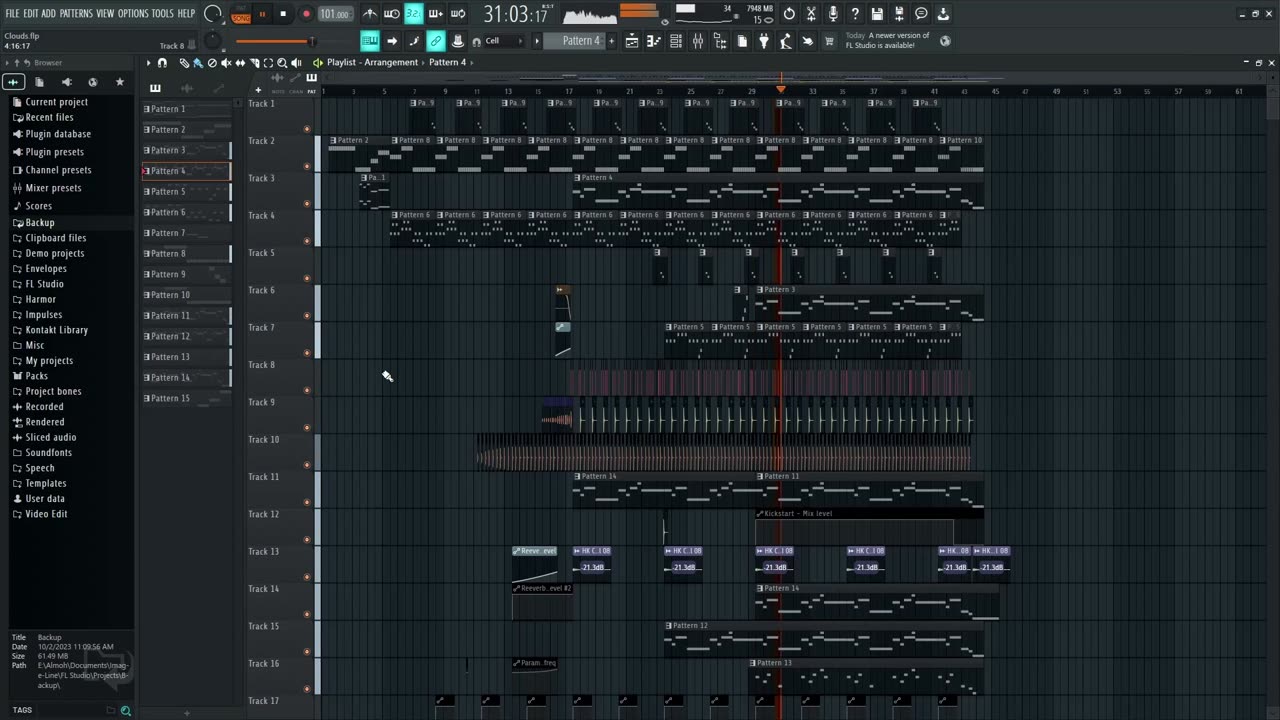
Task: Open the TOOLS menu
Action: [163, 14]
